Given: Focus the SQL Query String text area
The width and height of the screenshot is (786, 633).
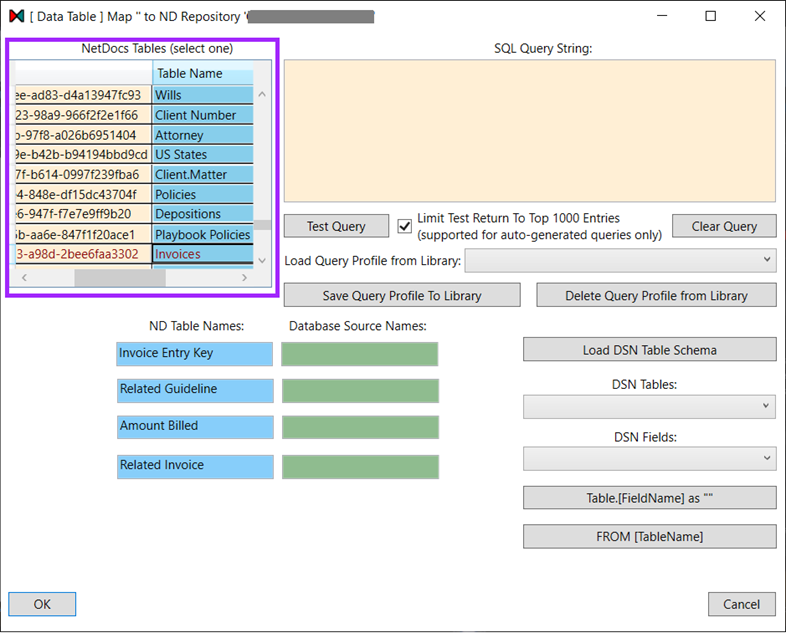Looking at the screenshot, I should click(x=530, y=131).
